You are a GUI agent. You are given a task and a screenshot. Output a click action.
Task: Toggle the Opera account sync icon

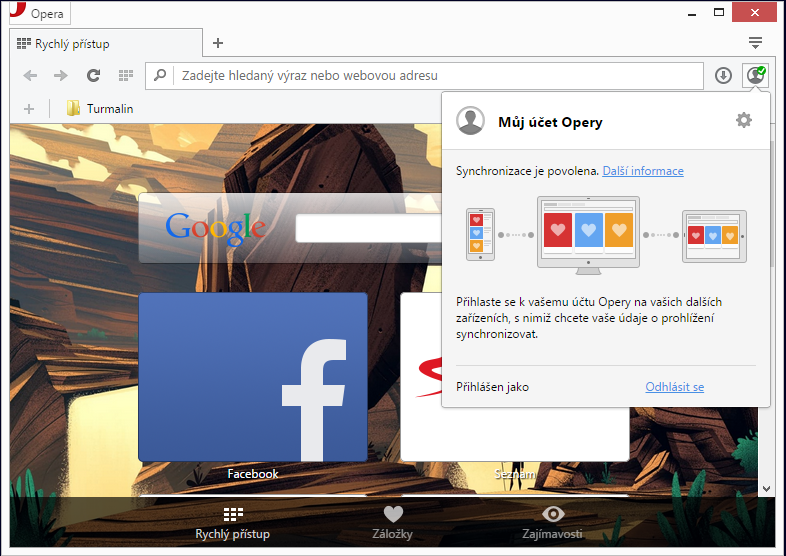point(755,76)
